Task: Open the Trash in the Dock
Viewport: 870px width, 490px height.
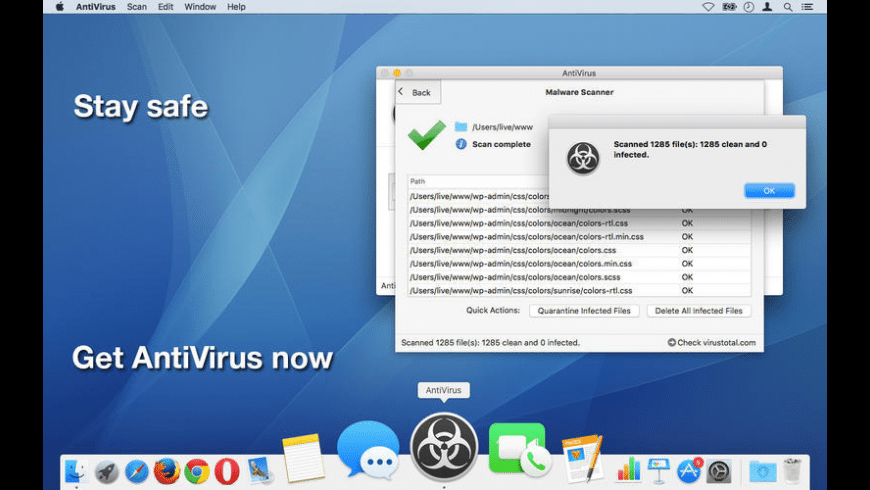Action: pos(793,471)
